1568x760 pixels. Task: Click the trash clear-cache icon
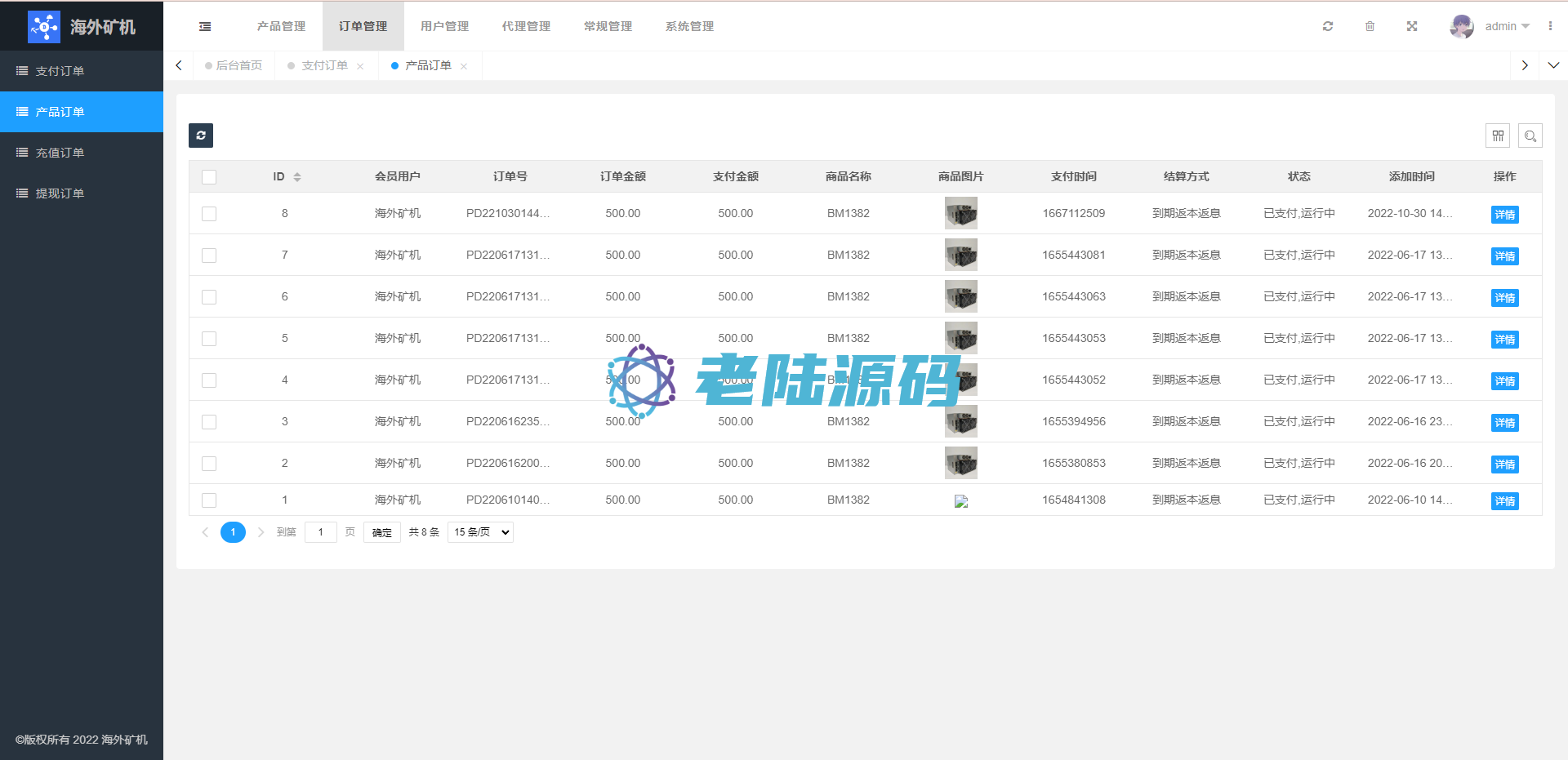[1370, 26]
